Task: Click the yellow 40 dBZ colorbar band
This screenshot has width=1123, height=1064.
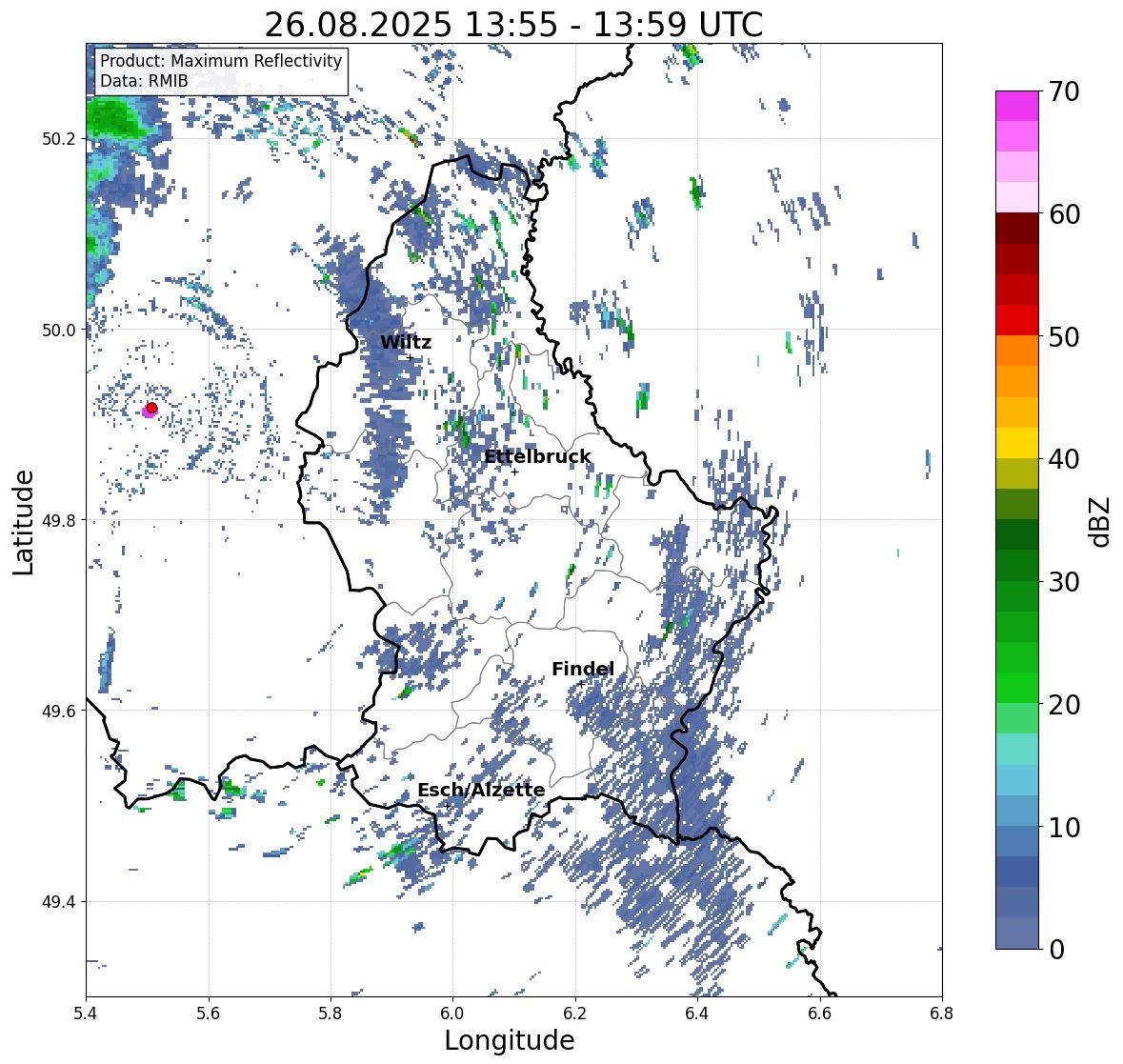Action: [x=1017, y=443]
